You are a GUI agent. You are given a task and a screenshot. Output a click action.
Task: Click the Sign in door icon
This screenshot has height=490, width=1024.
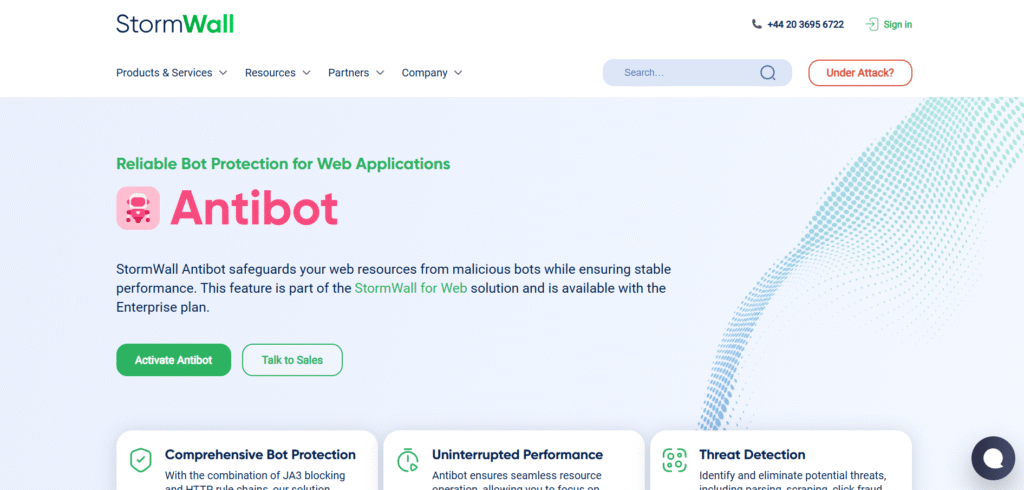[x=872, y=24]
